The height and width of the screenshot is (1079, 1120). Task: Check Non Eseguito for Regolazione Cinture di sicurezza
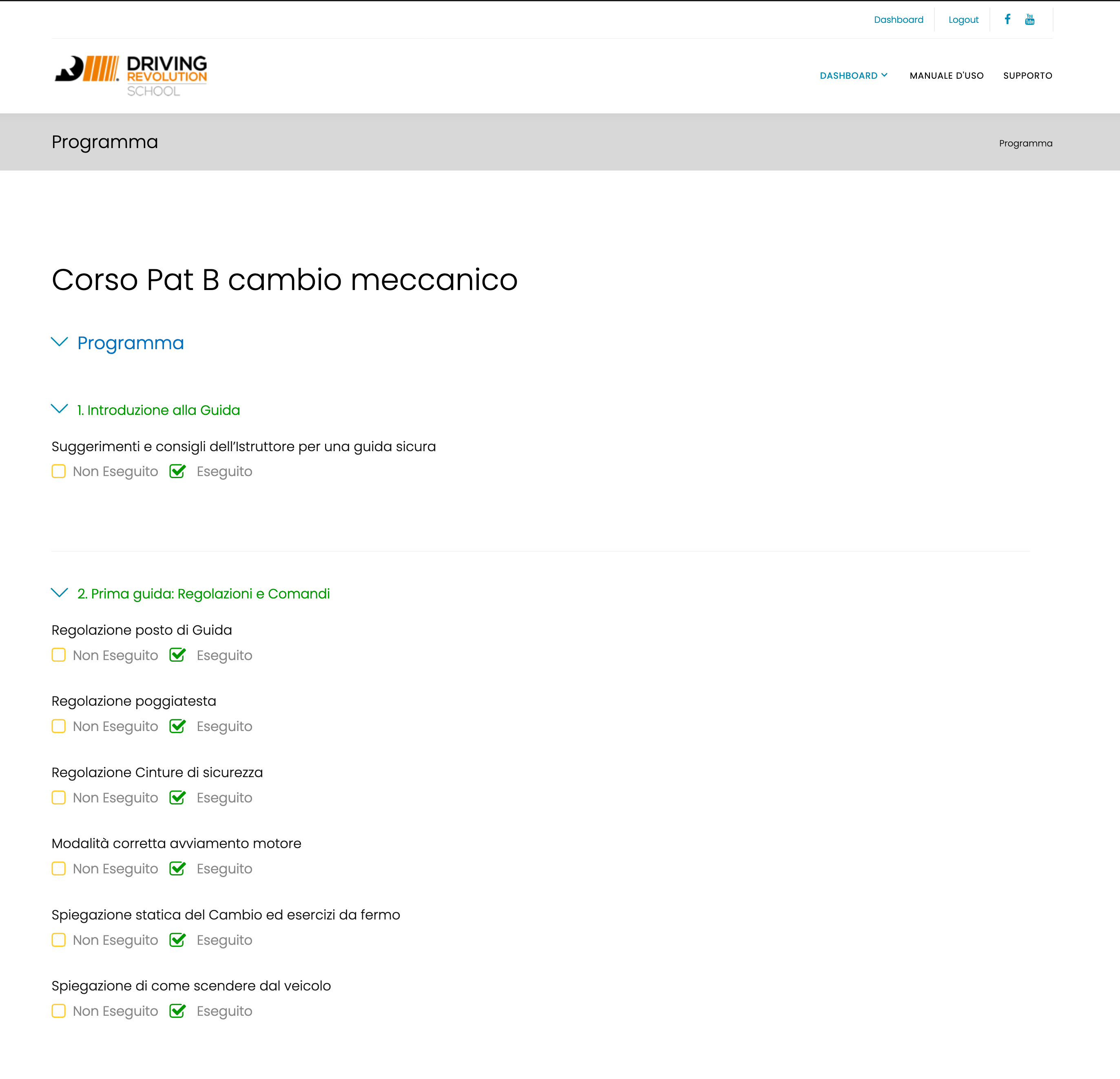58,797
